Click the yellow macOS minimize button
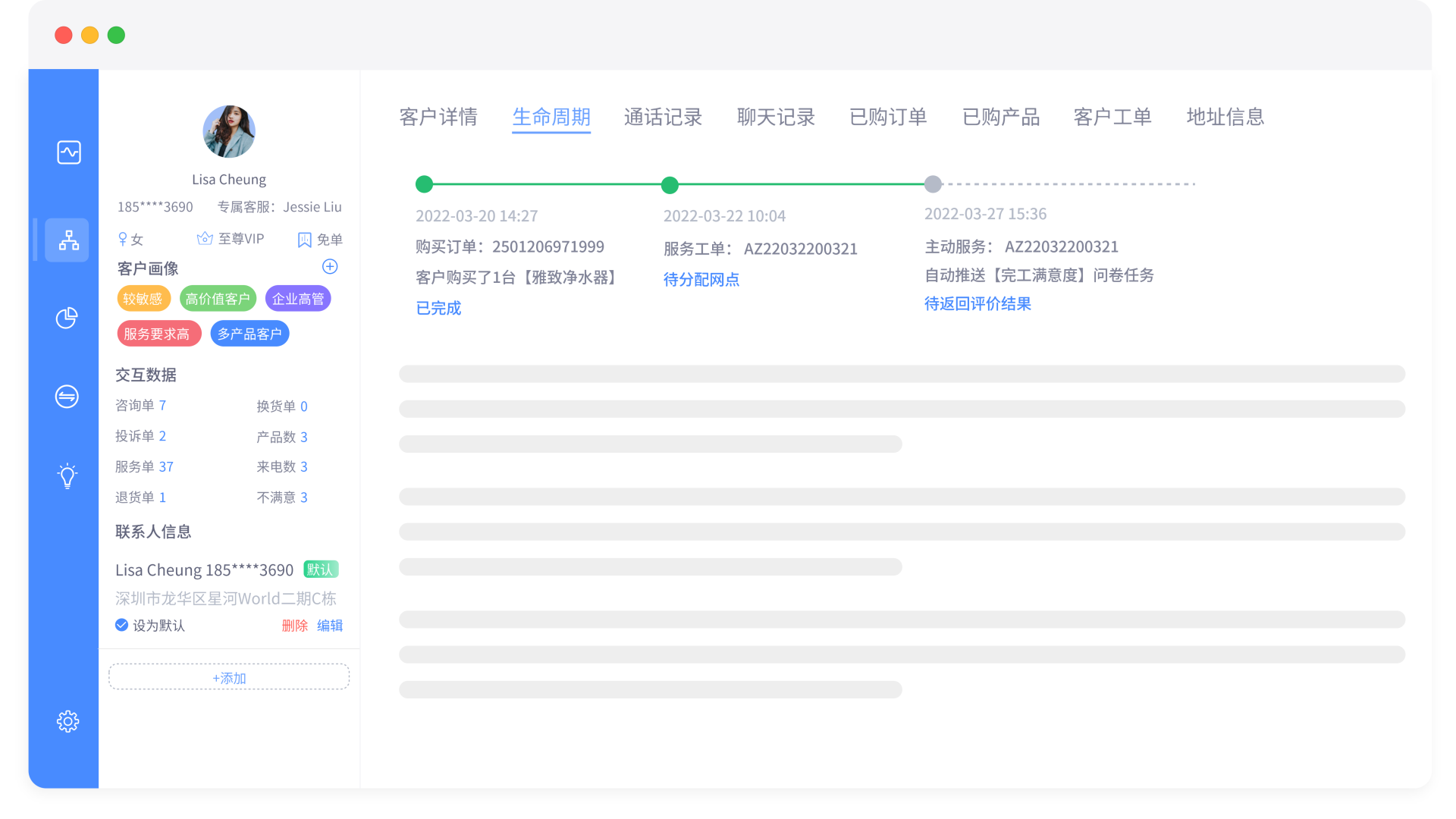This screenshot has width=1456, height=819. click(89, 35)
